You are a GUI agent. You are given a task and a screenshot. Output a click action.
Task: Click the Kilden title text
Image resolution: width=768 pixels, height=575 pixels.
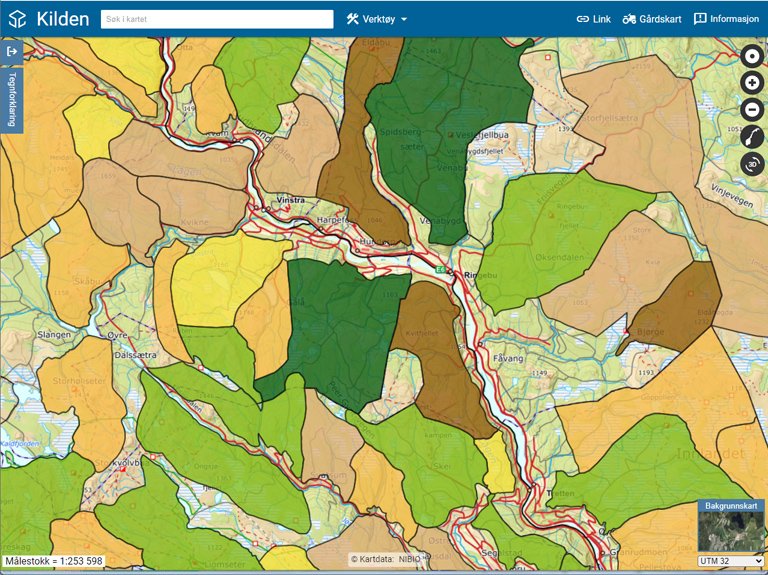click(62, 19)
